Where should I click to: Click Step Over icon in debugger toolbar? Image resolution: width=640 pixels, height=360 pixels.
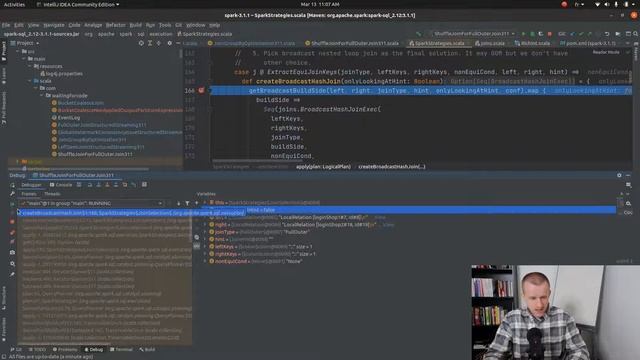90,185
